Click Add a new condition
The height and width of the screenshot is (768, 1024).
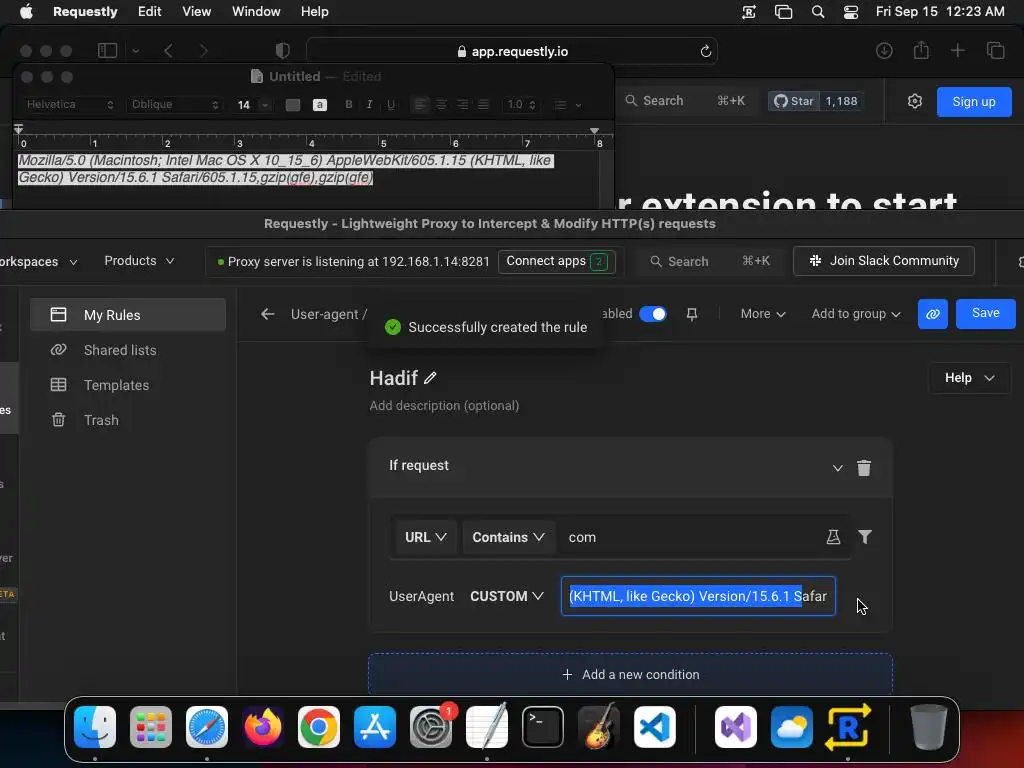(x=630, y=674)
